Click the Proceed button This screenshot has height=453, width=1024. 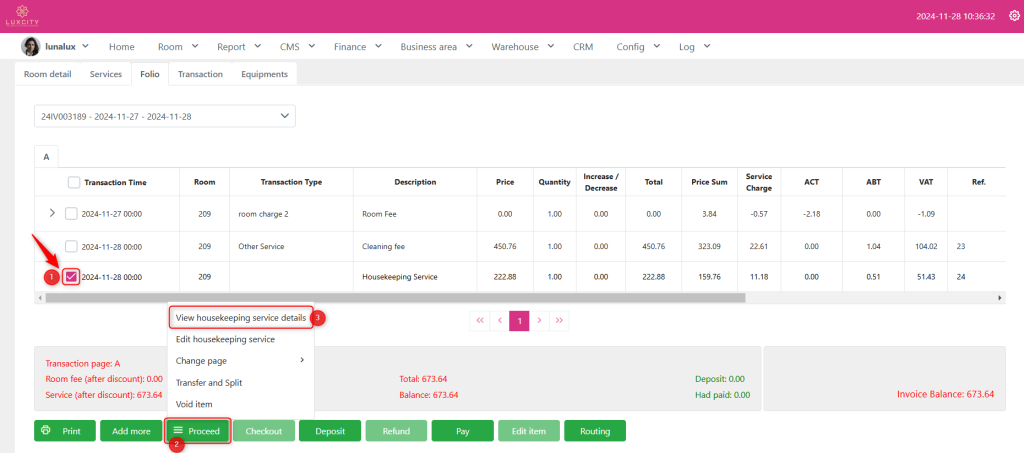tap(198, 431)
